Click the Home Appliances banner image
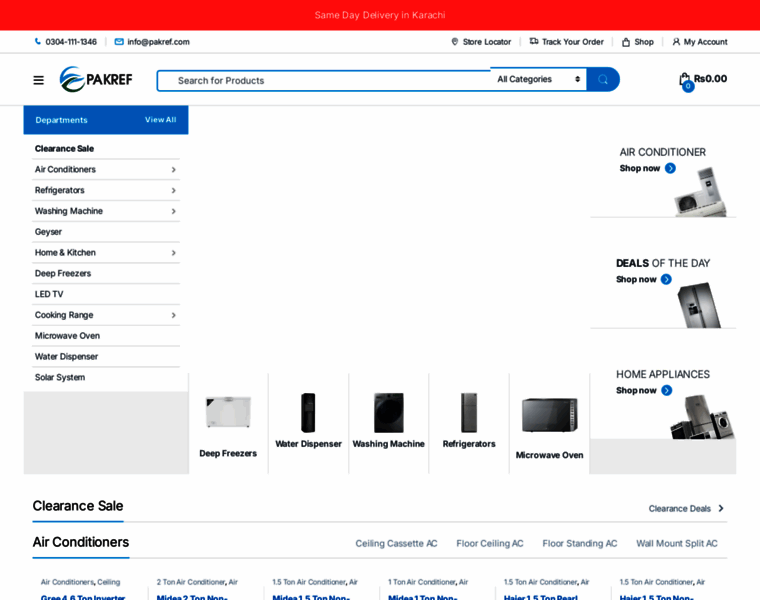The image size is (760, 600). (x=702, y=417)
